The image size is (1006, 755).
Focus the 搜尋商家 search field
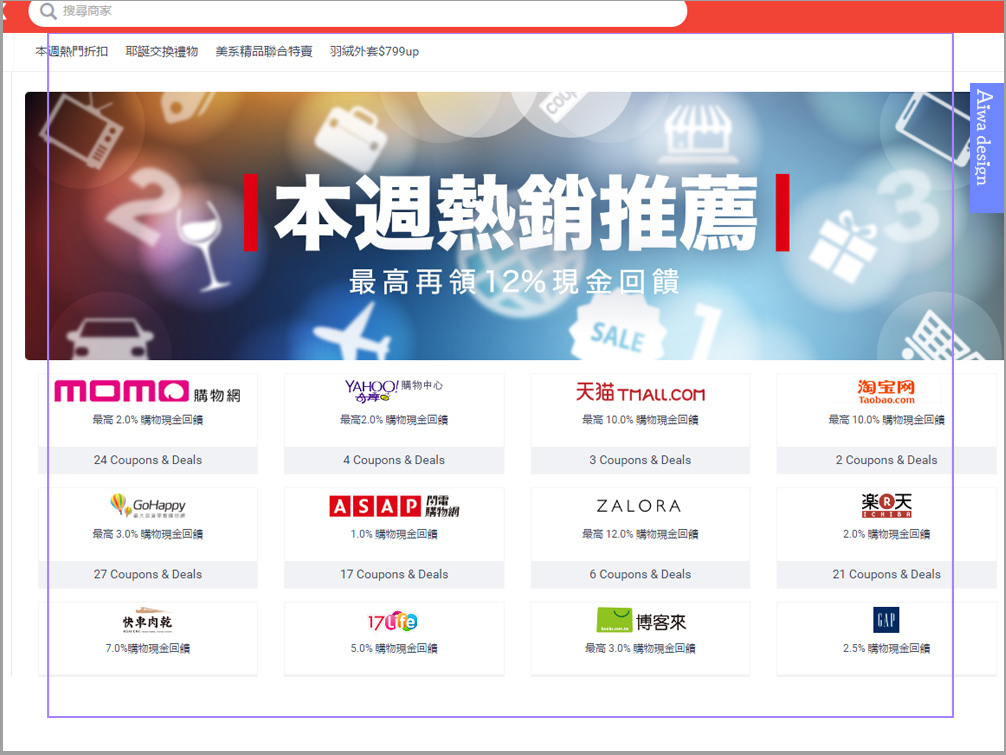[357, 12]
